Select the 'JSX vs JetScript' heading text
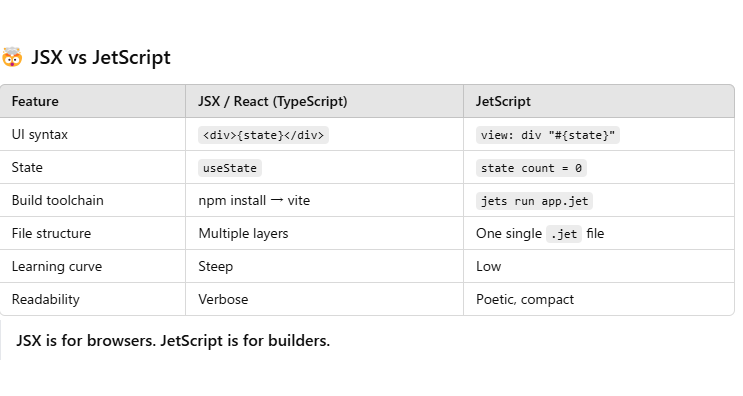This screenshot has width=743, height=396. pyautogui.click(x=101, y=57)
